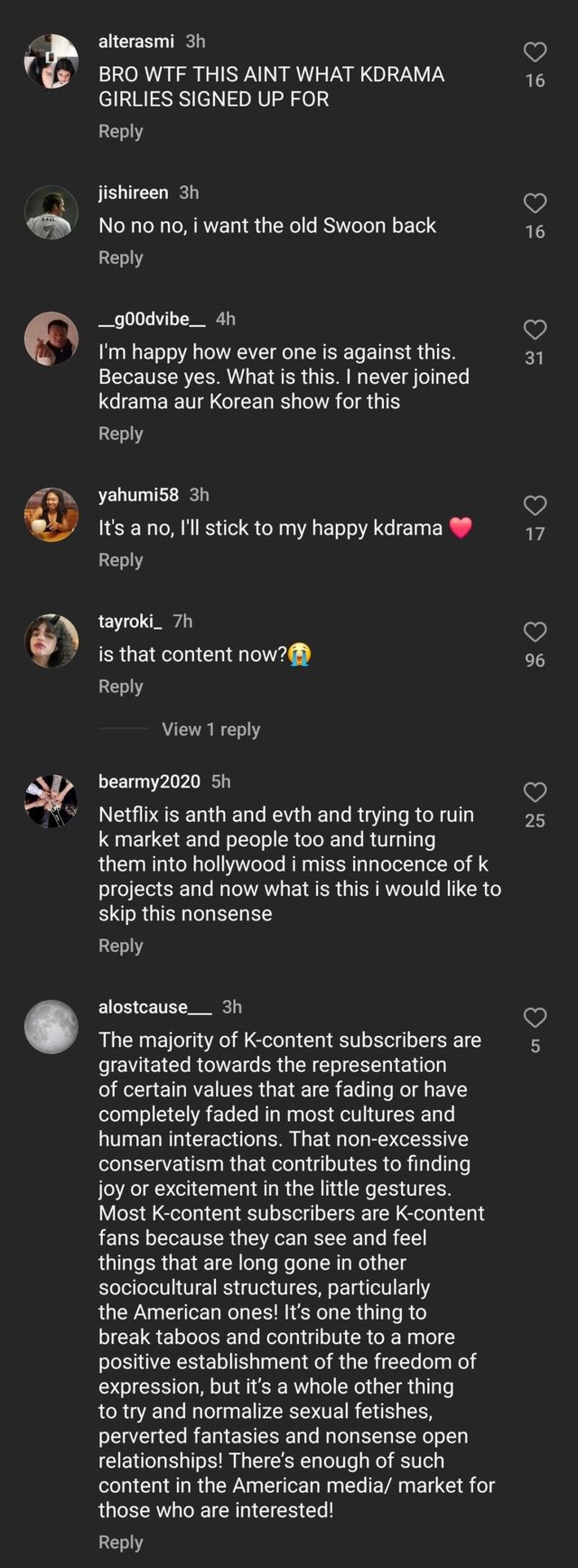Open the moon avatar of alostcause___
The image size is (578, 1568).
(51, 1027)
